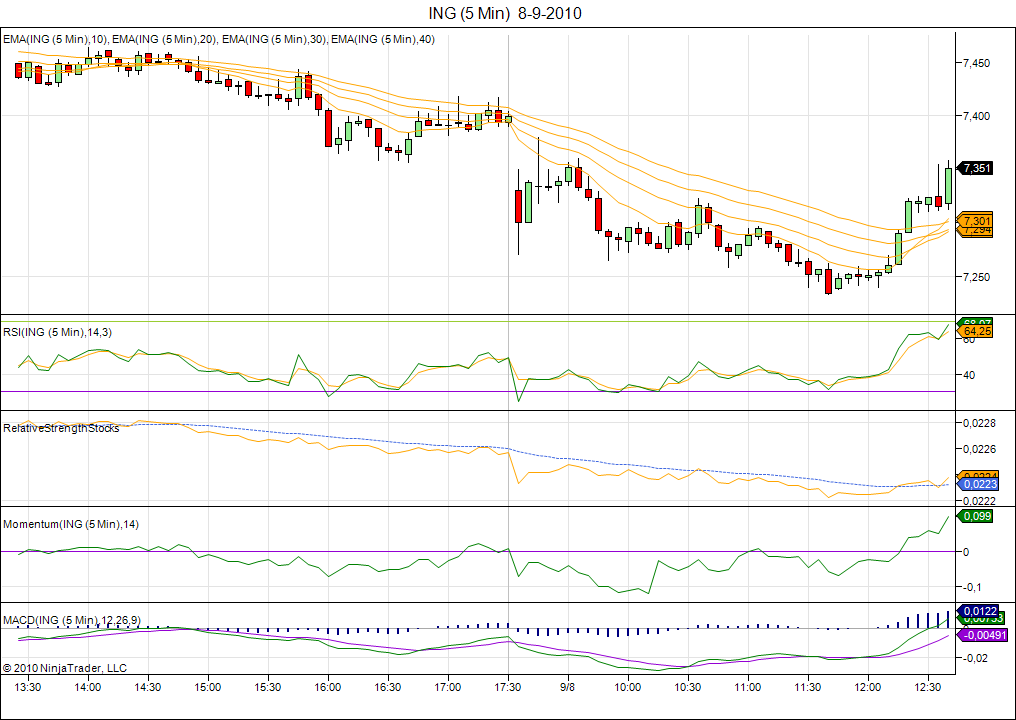
Task: Select the EMA(ING (5 Min),30) indicator label
Action: 275,40
